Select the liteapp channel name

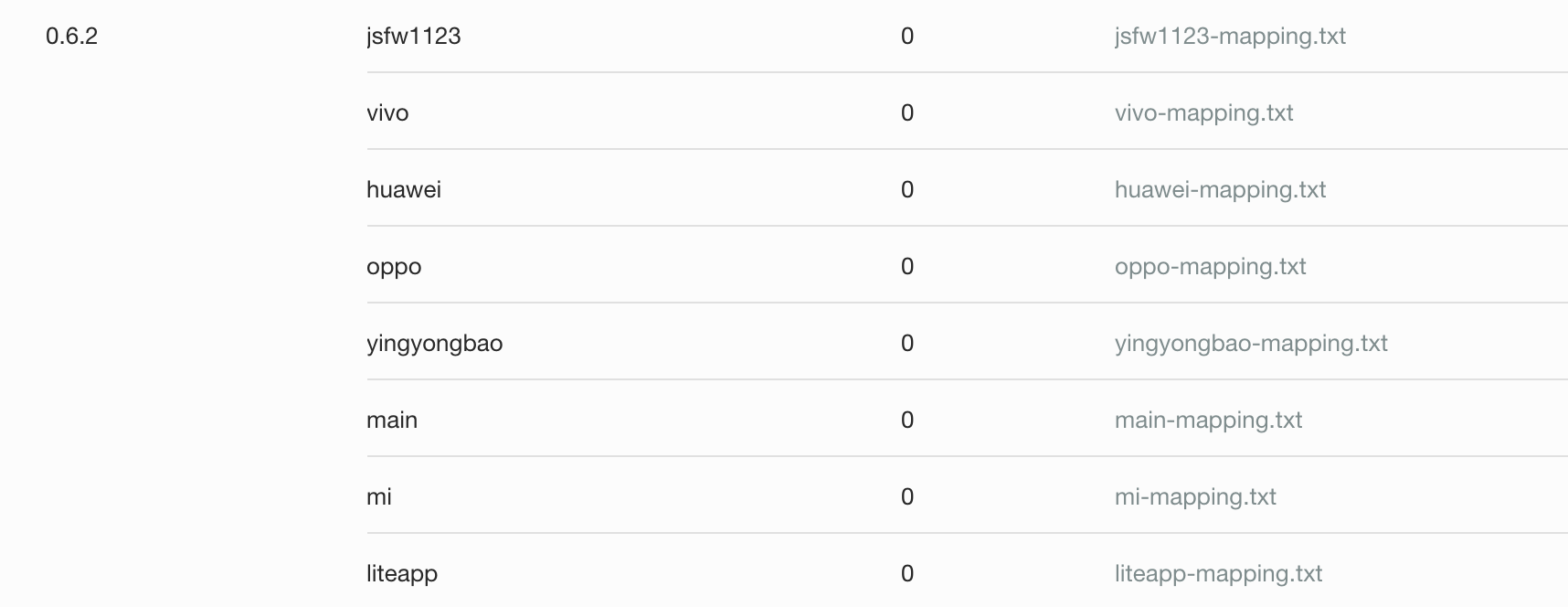click(x=402, y=574)
